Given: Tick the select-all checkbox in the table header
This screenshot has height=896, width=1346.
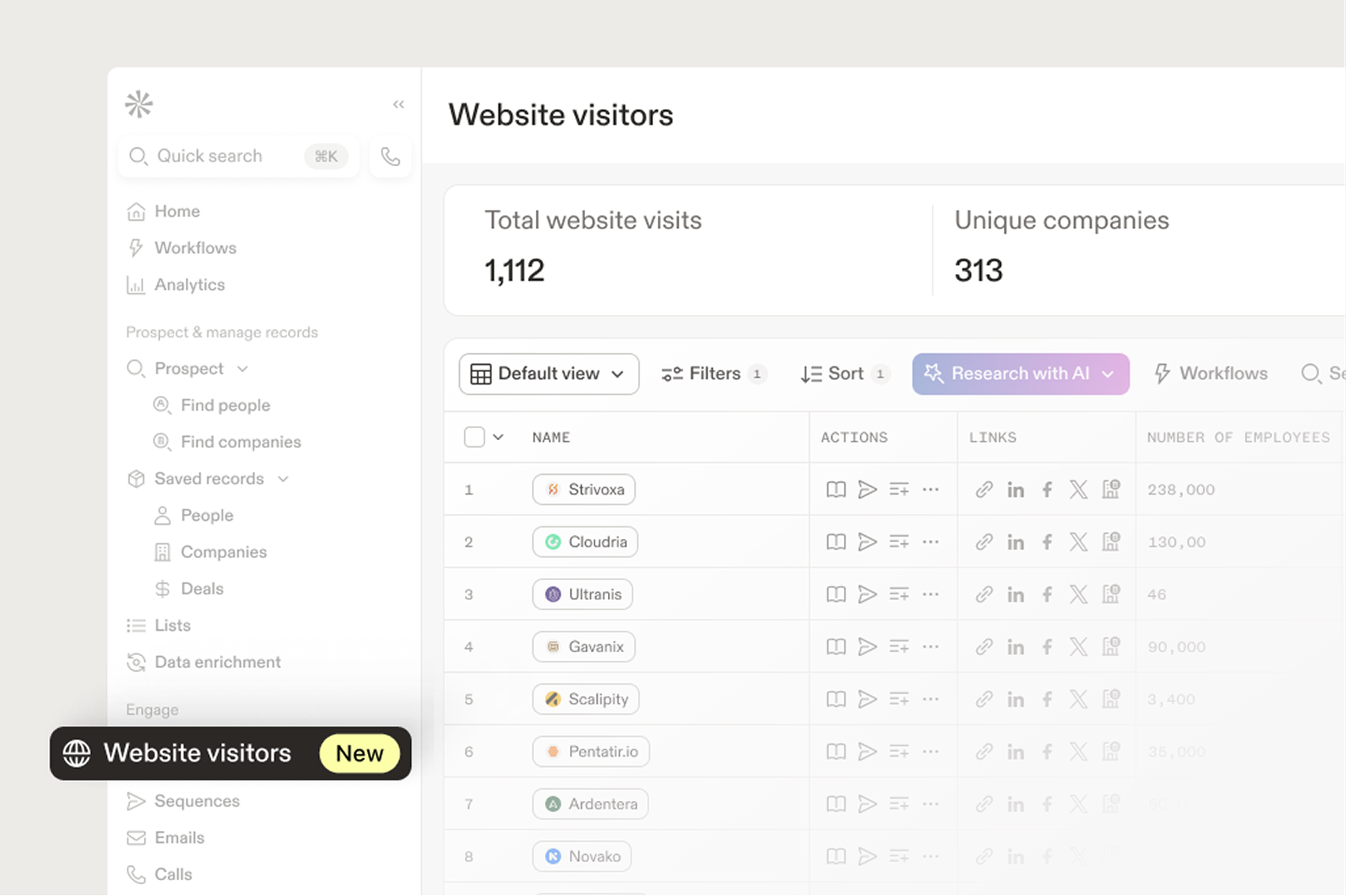Looking at the screenshot, I should [x=473, y=436].
